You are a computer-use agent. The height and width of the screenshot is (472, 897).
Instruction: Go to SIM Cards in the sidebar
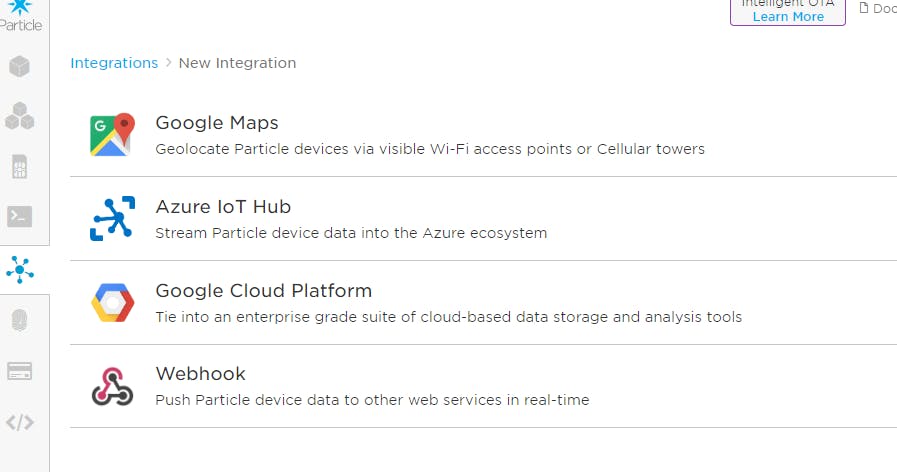coord(20,167)
